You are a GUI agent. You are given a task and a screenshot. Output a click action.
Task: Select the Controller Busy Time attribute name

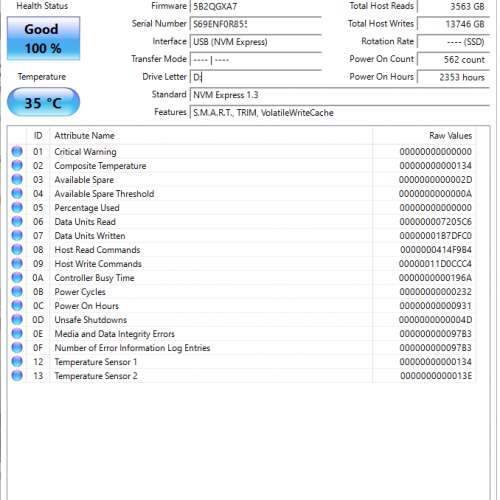94,278
